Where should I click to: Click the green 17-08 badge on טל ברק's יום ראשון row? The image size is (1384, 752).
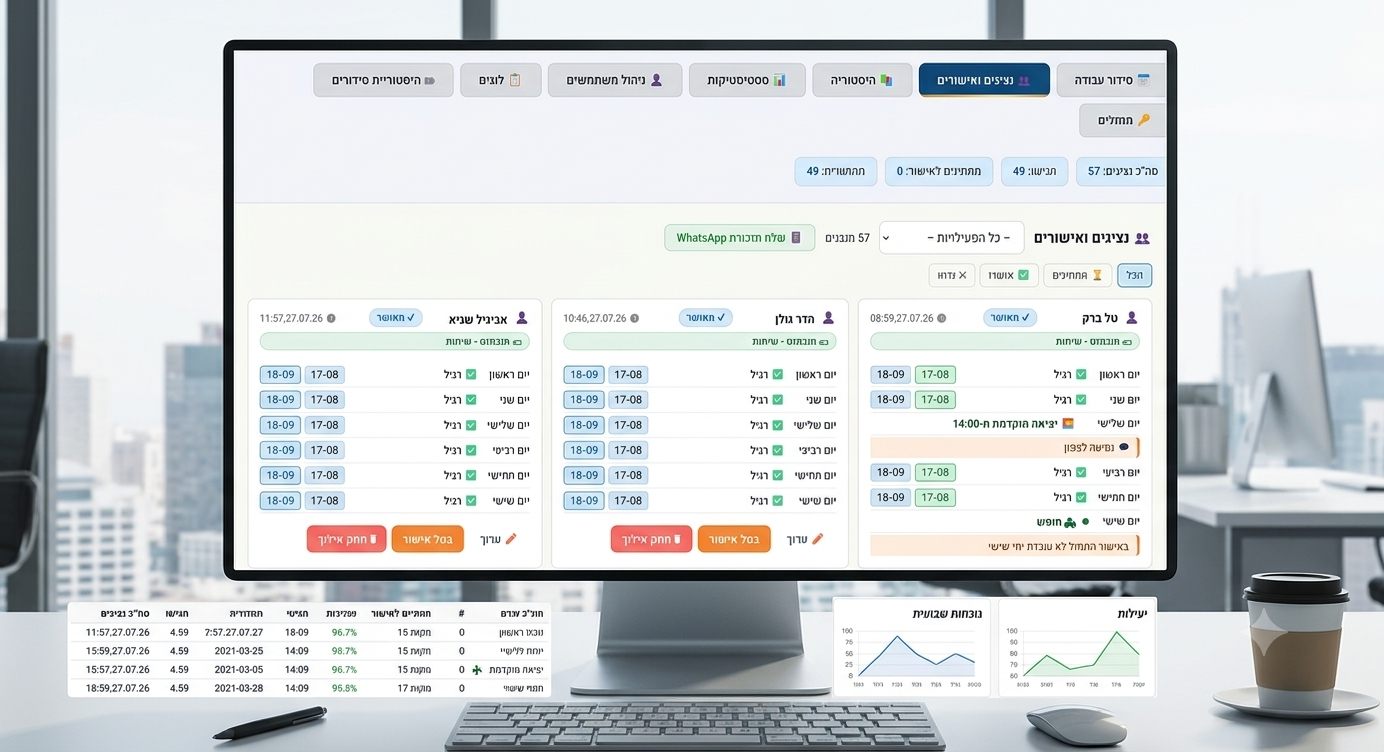(x=935, y=375)
